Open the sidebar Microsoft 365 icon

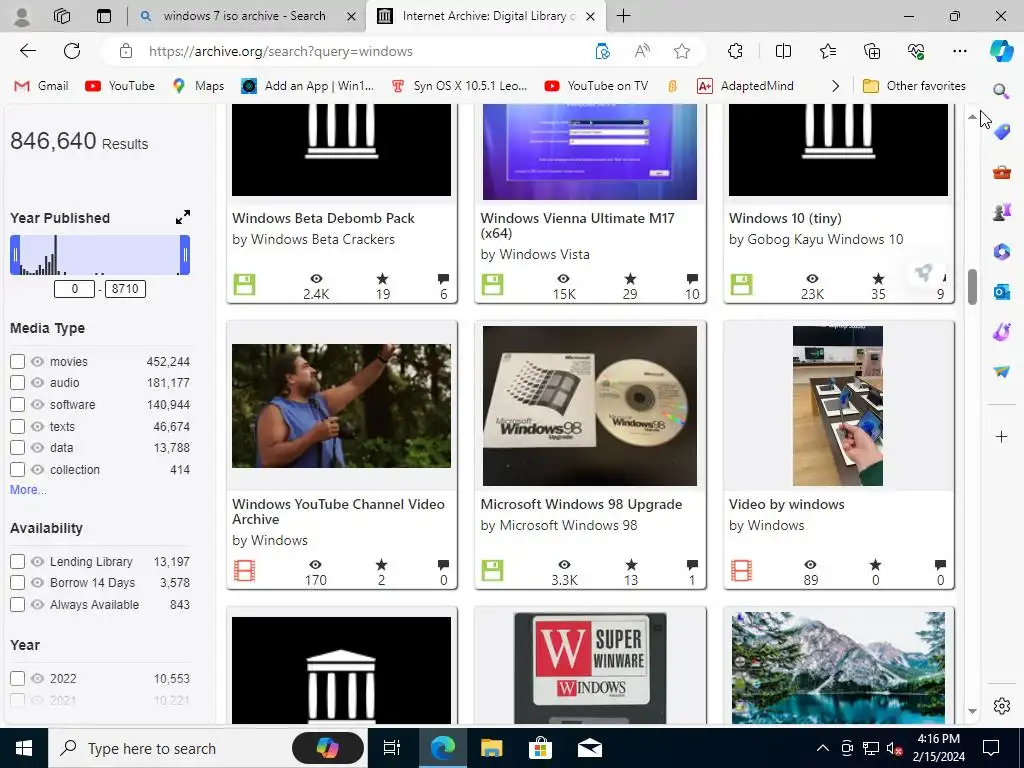click(x=1001, y=251)
